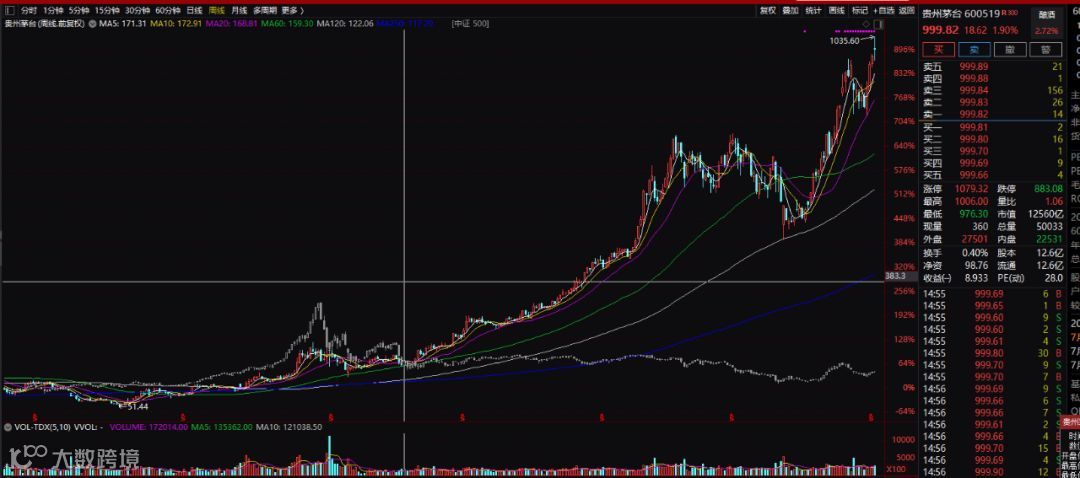1080x478 pixels.
Task: Select the 5分钟 period tab
Action: (x=79, y=10)
